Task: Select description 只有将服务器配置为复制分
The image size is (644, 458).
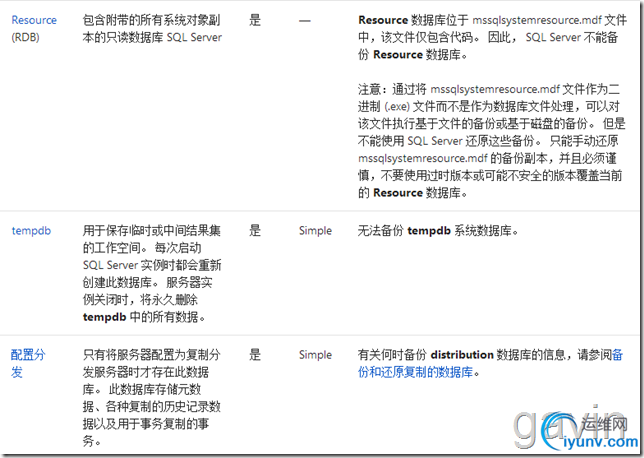Action: [152, 355]
